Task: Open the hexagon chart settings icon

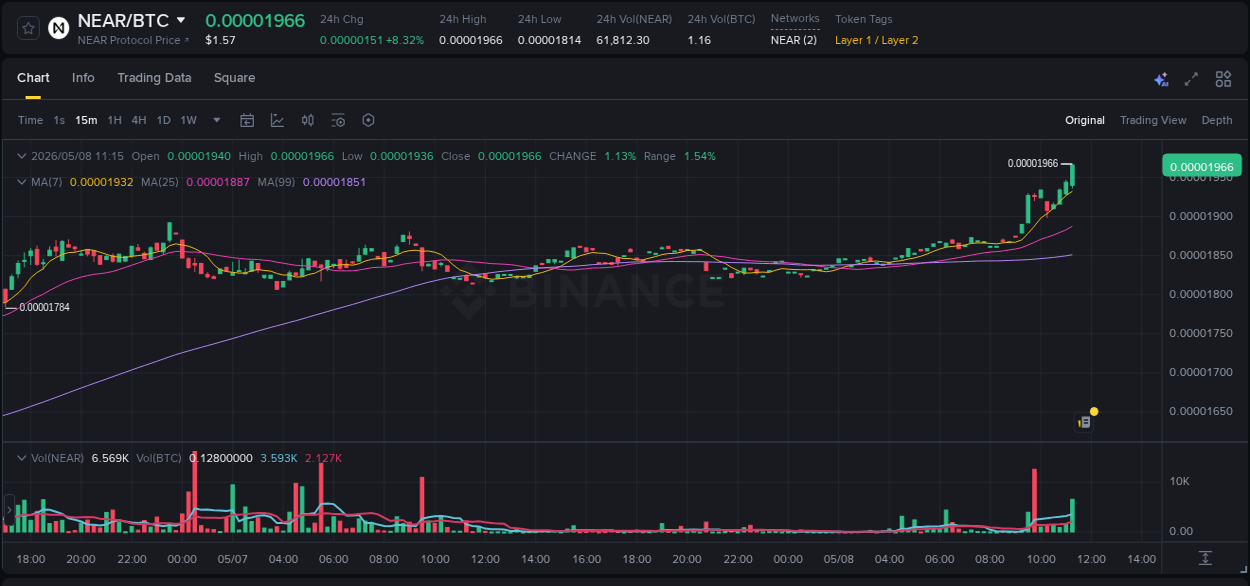Action: pos(368,120)
